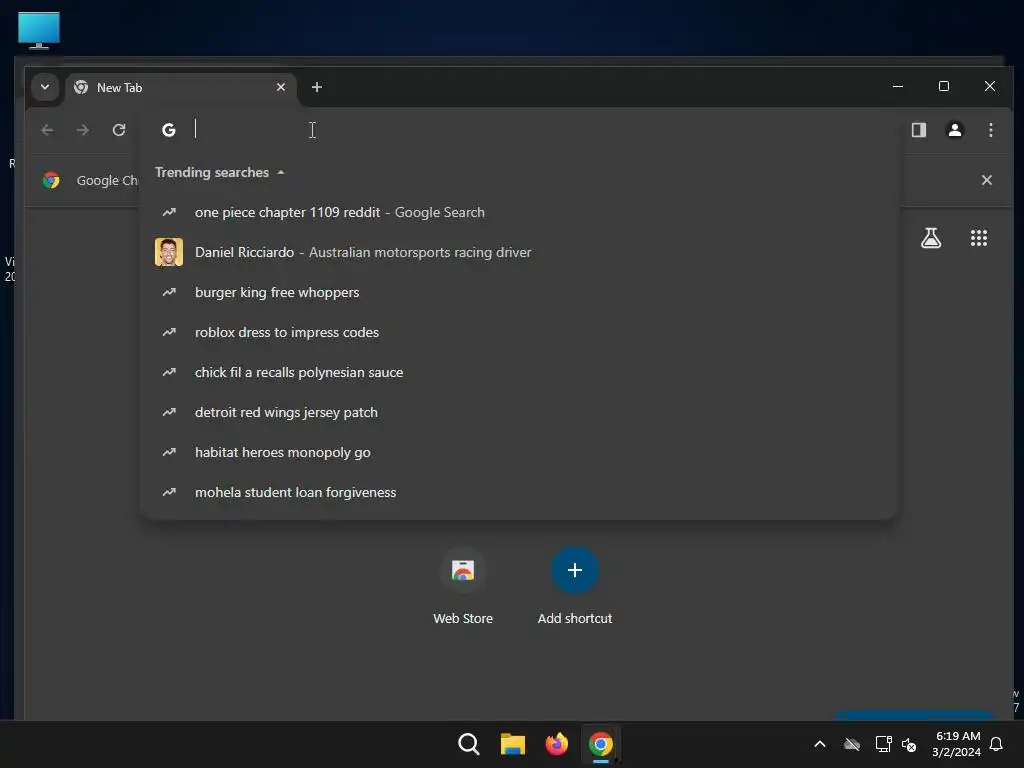Toggle the side panel icon
This screenshot has width=1024, height=768.
pyautogui.click(x=919, y=130)
